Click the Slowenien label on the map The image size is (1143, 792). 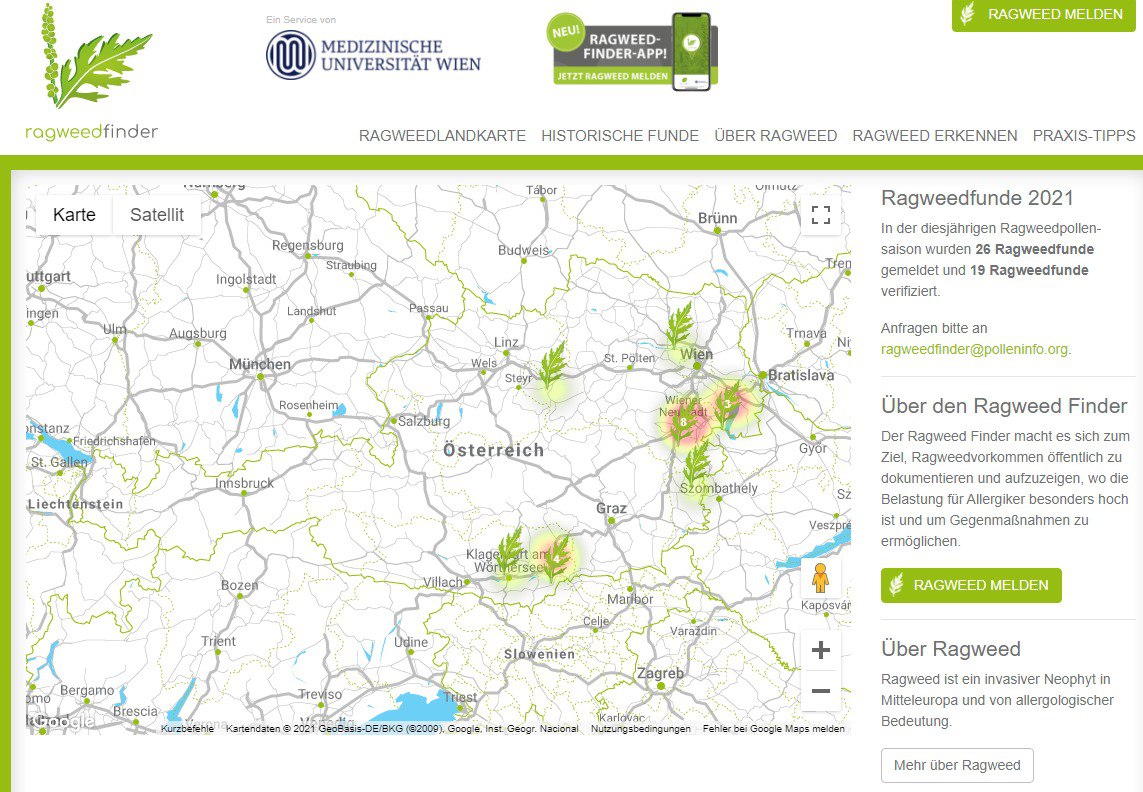pyautogui.click(x=539, y=654)
